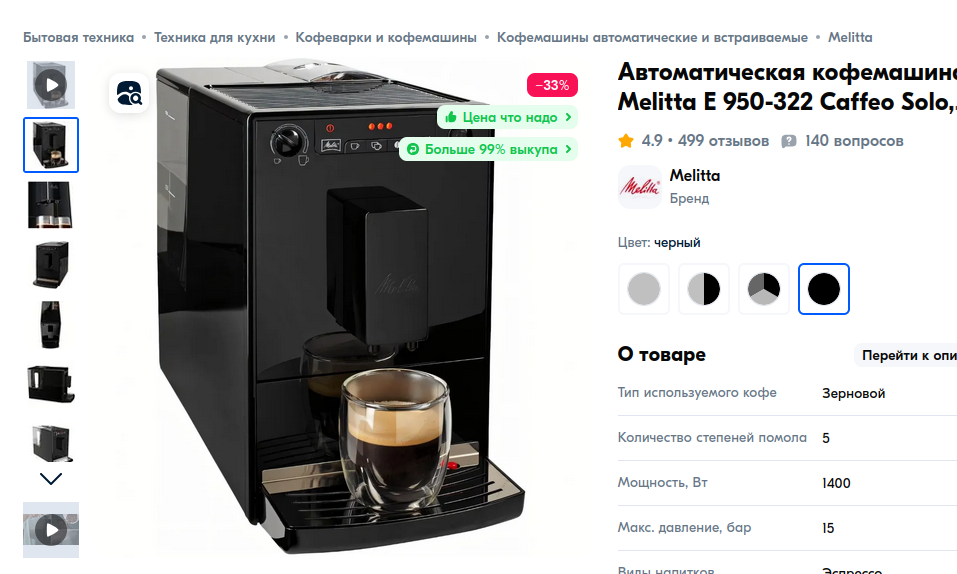Select the light gray color option
The width and height of the screenshot is (957, 574).
pyautogui.click(x=644, y=289)
